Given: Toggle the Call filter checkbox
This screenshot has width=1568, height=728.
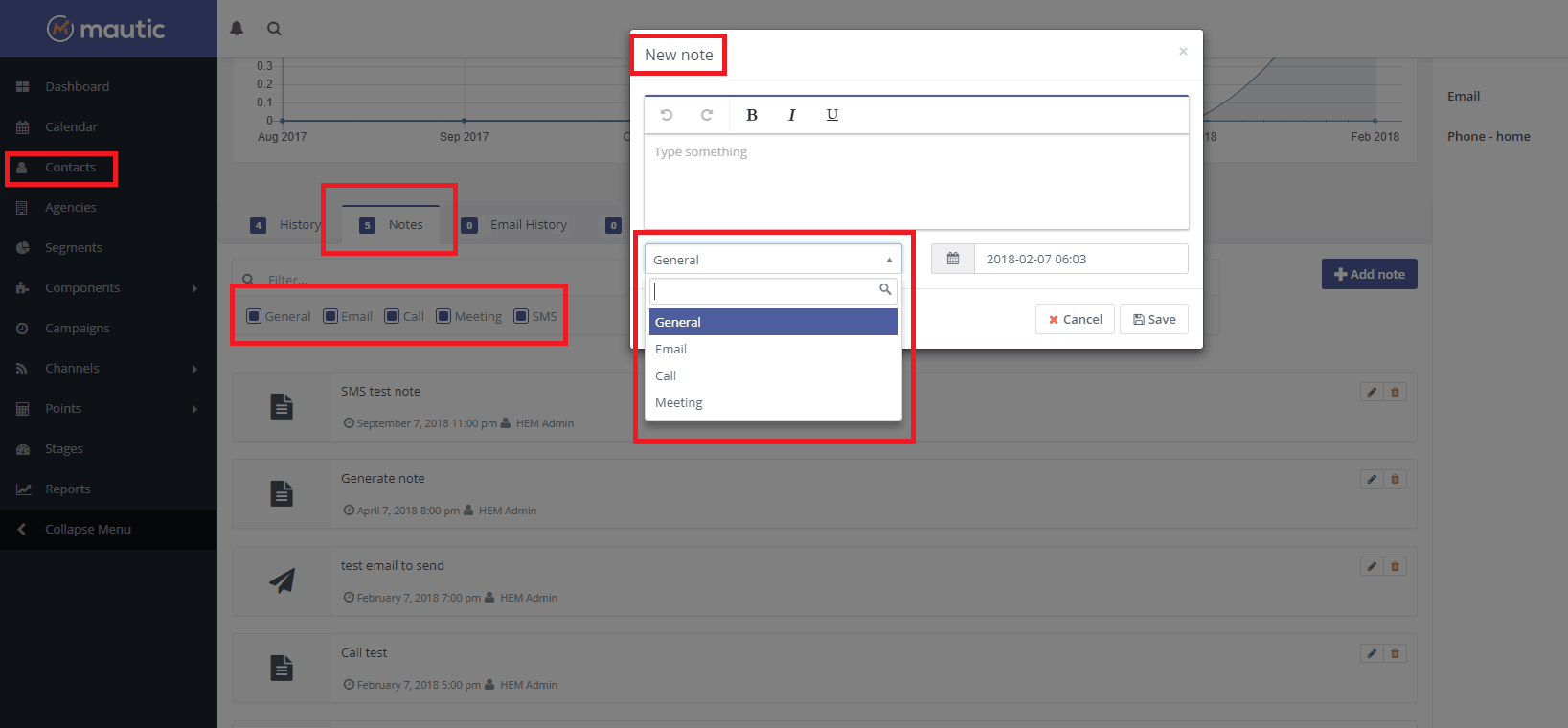Looking at the screenshot, I should (392, 316).
